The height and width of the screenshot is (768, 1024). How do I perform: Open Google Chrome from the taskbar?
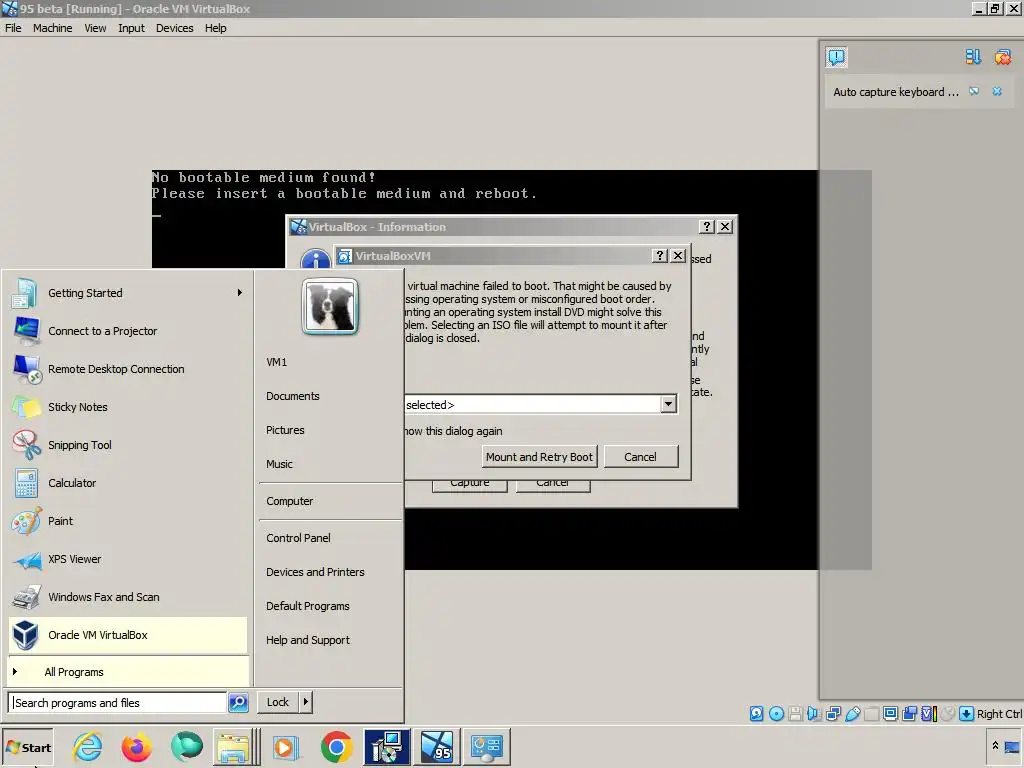336,746
